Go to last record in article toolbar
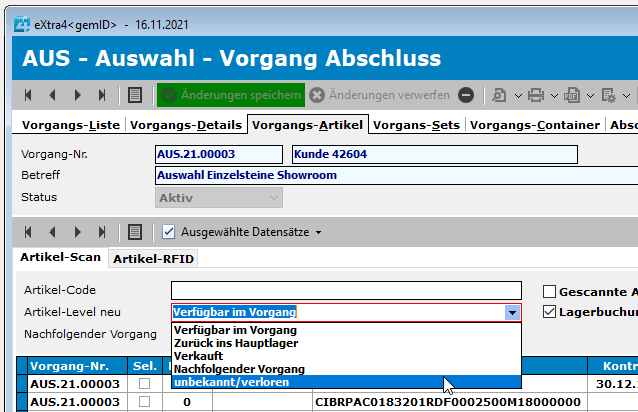 102,232
